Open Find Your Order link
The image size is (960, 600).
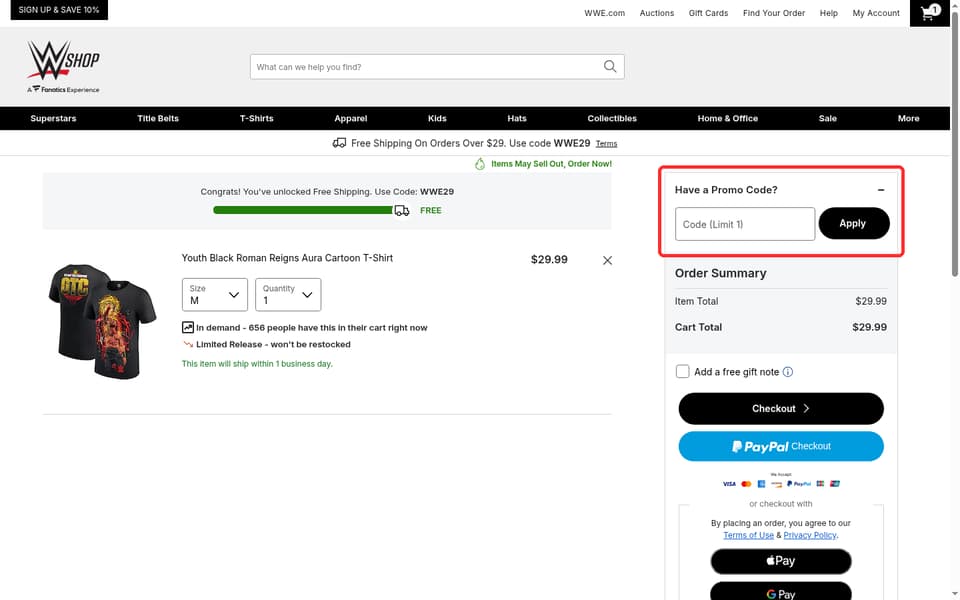[774, 13]
